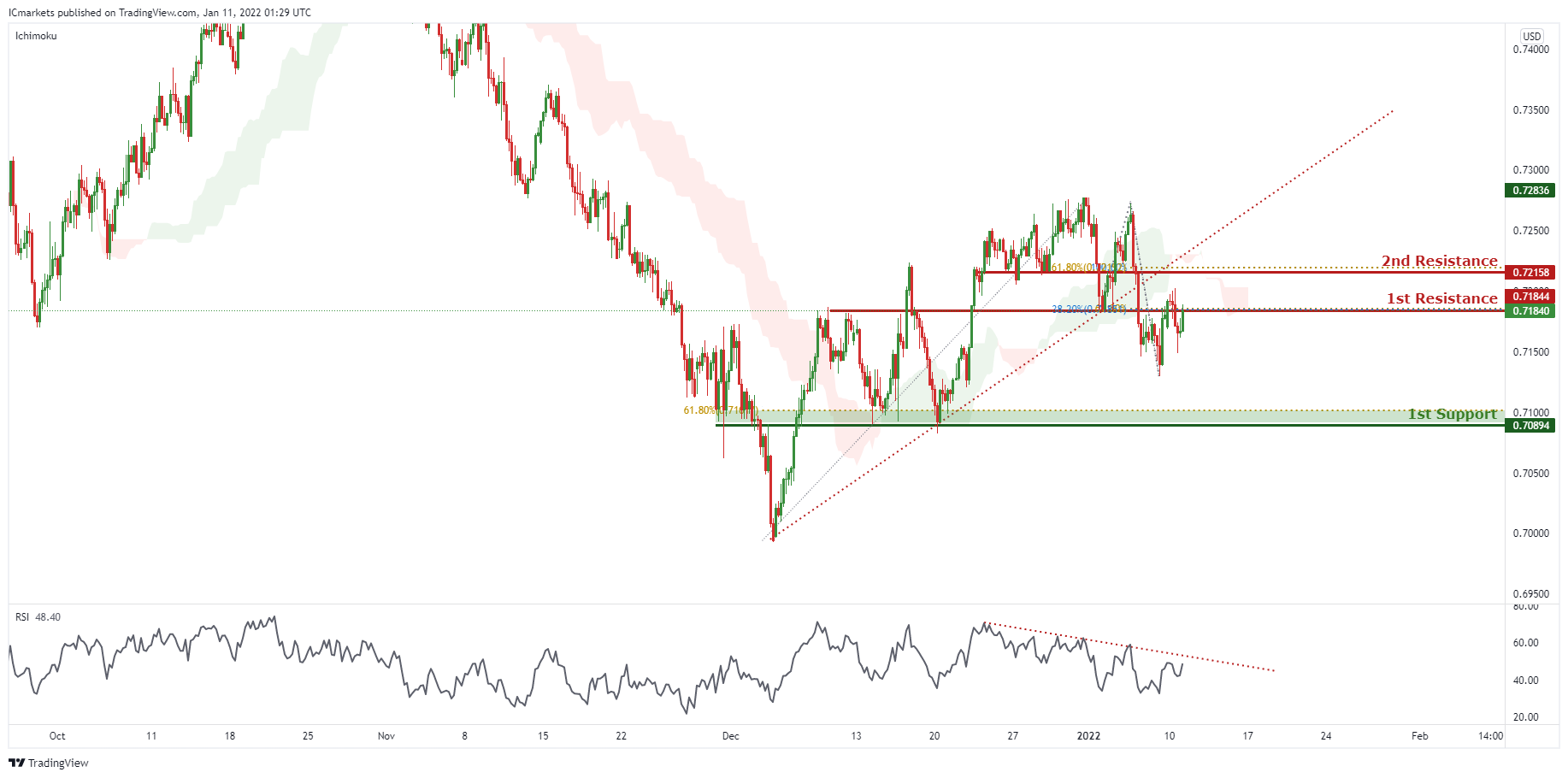Viewport: 1568px width, 778px height.
Task: Click the 2022 label on time axis
Action: tap(1089, 736)
